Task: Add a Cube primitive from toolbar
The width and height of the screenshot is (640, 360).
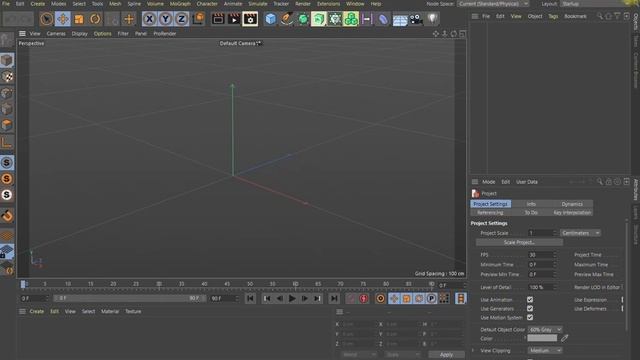Action: [x=270, y=19]
